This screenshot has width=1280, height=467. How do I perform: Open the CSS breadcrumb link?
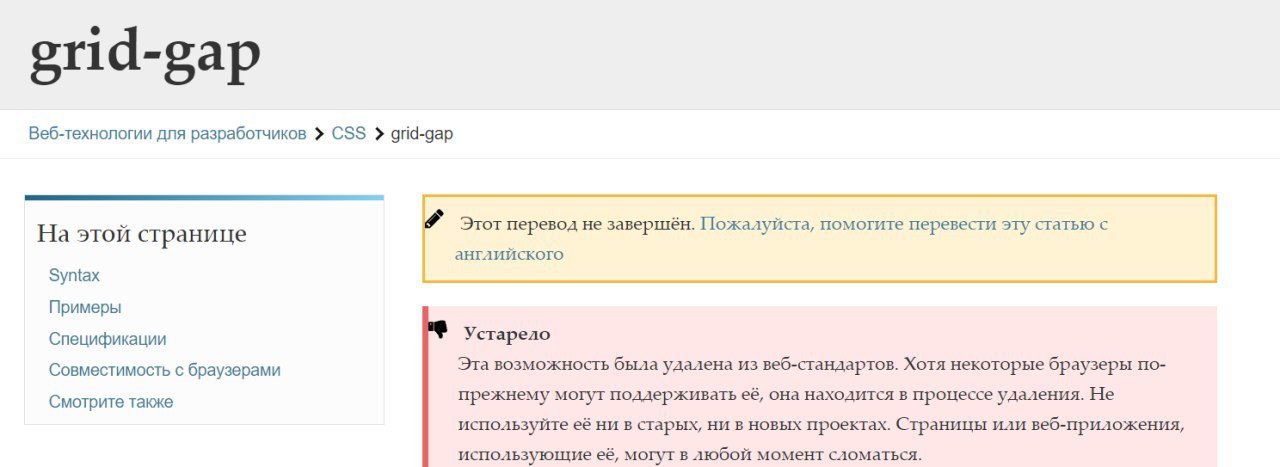[349, 133]
